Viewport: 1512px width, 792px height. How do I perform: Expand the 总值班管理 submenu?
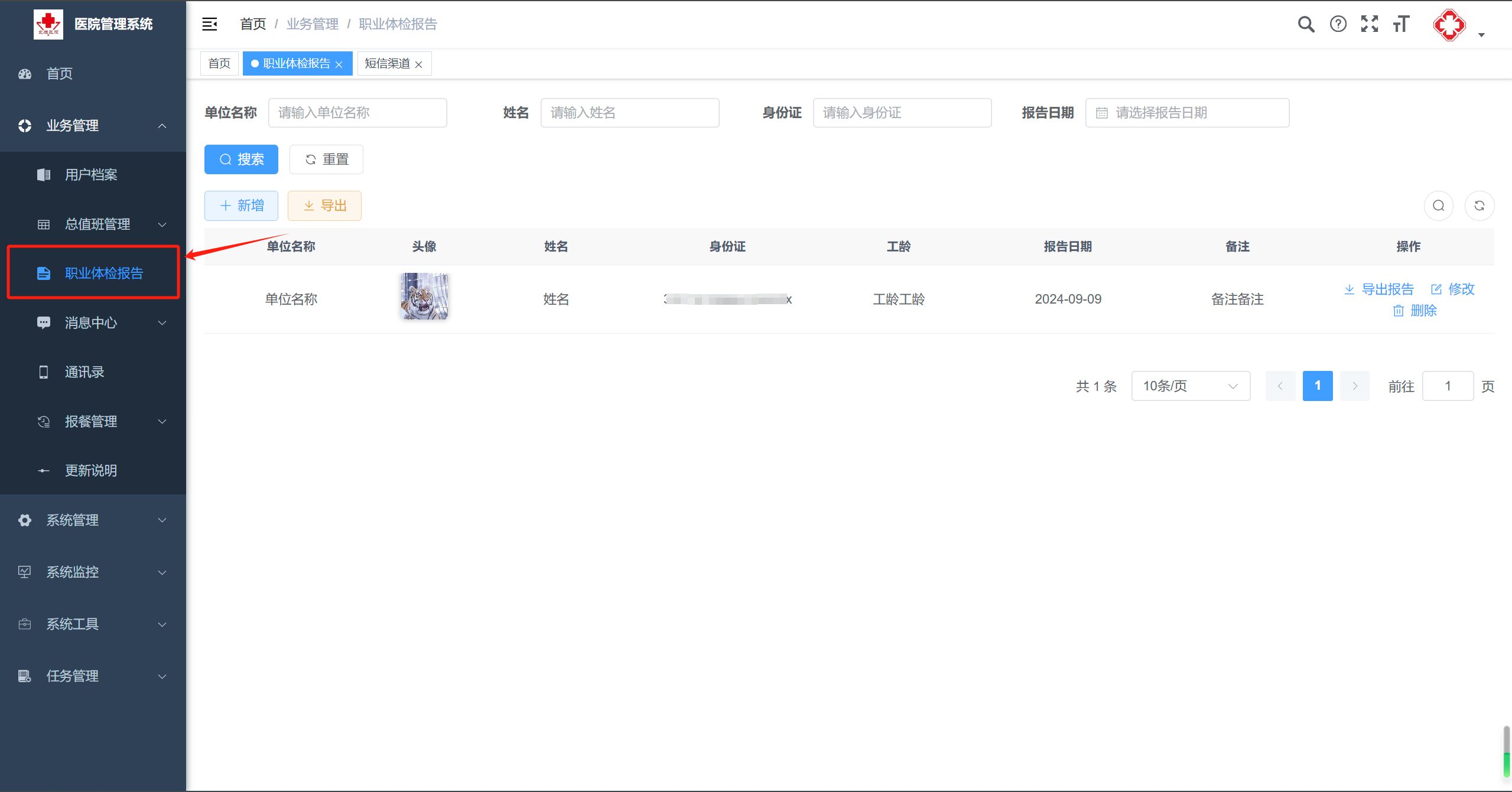[97, 224]
